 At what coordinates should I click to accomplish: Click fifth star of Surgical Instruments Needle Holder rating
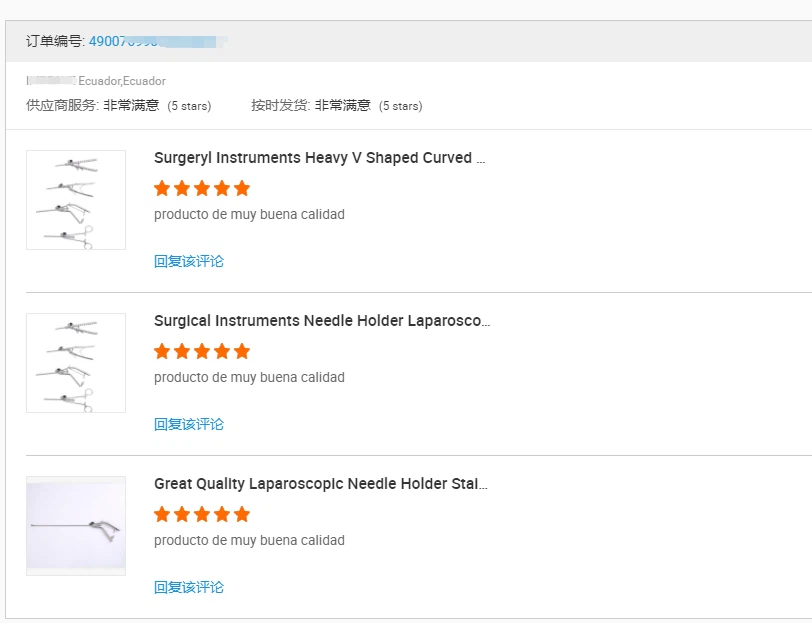tap(242, 351)
